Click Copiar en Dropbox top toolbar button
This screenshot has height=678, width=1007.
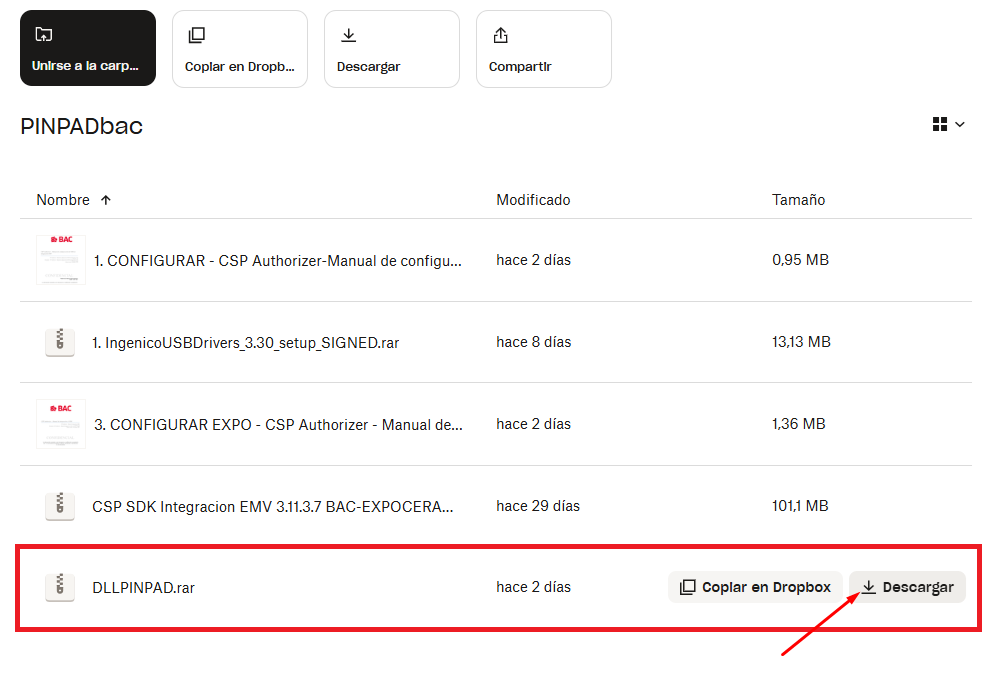tap(240, 49)
